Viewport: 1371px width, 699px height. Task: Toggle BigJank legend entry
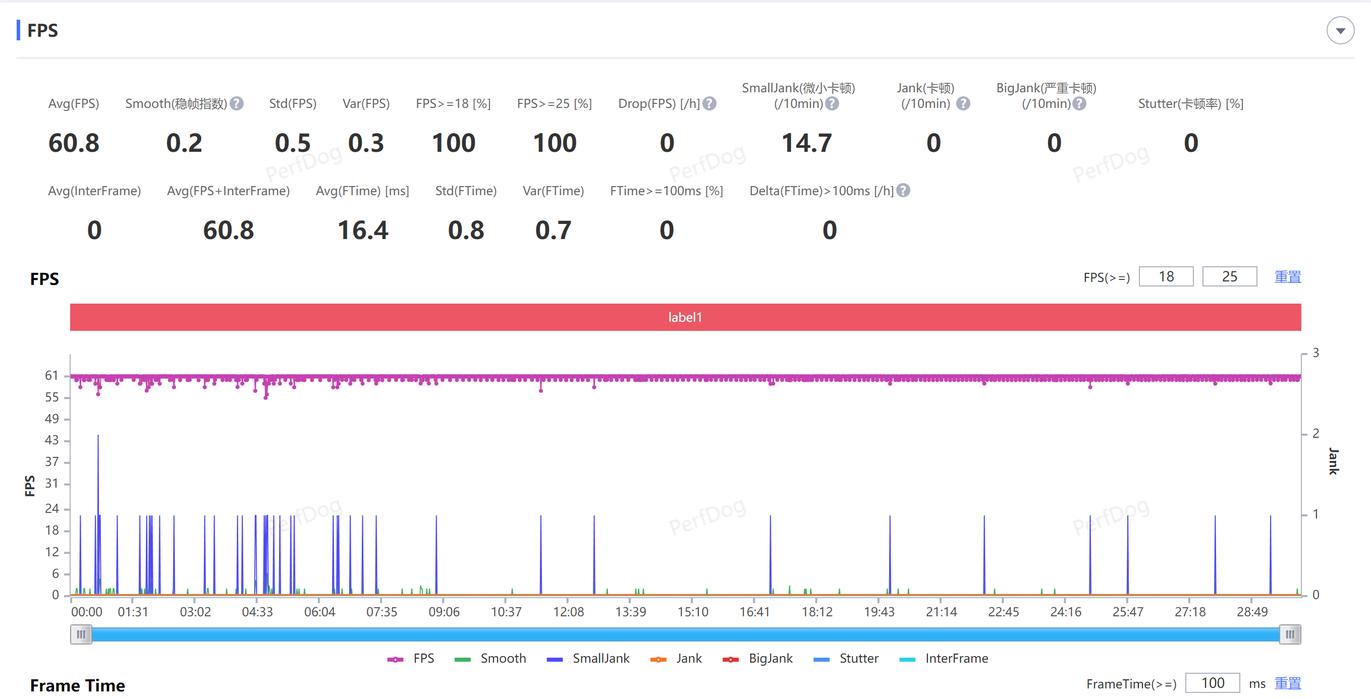pyautogui.click(x=757, y=658)
